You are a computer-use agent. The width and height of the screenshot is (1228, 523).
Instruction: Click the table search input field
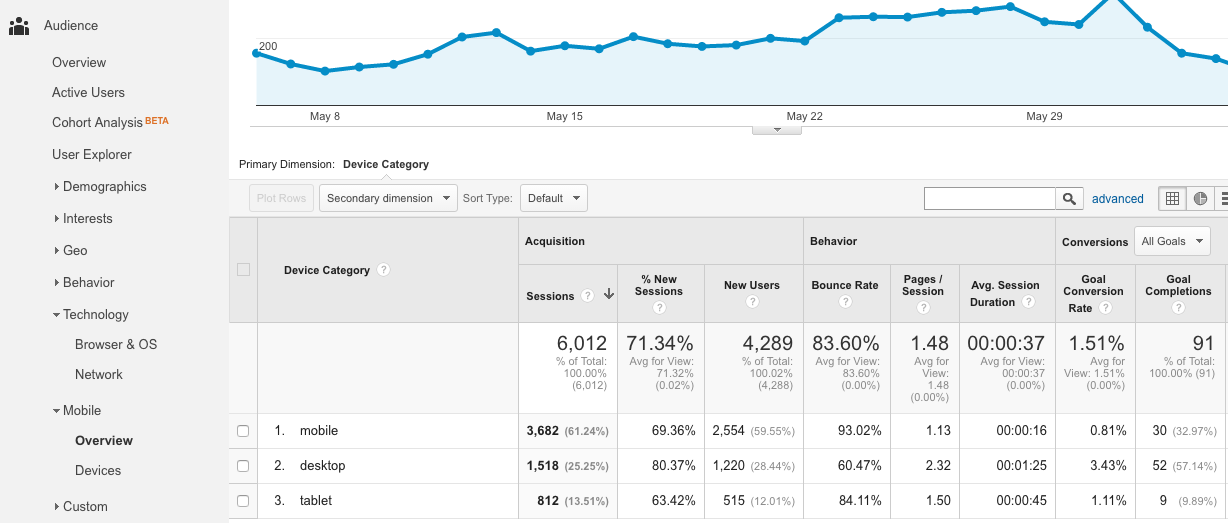pos(989,199)
